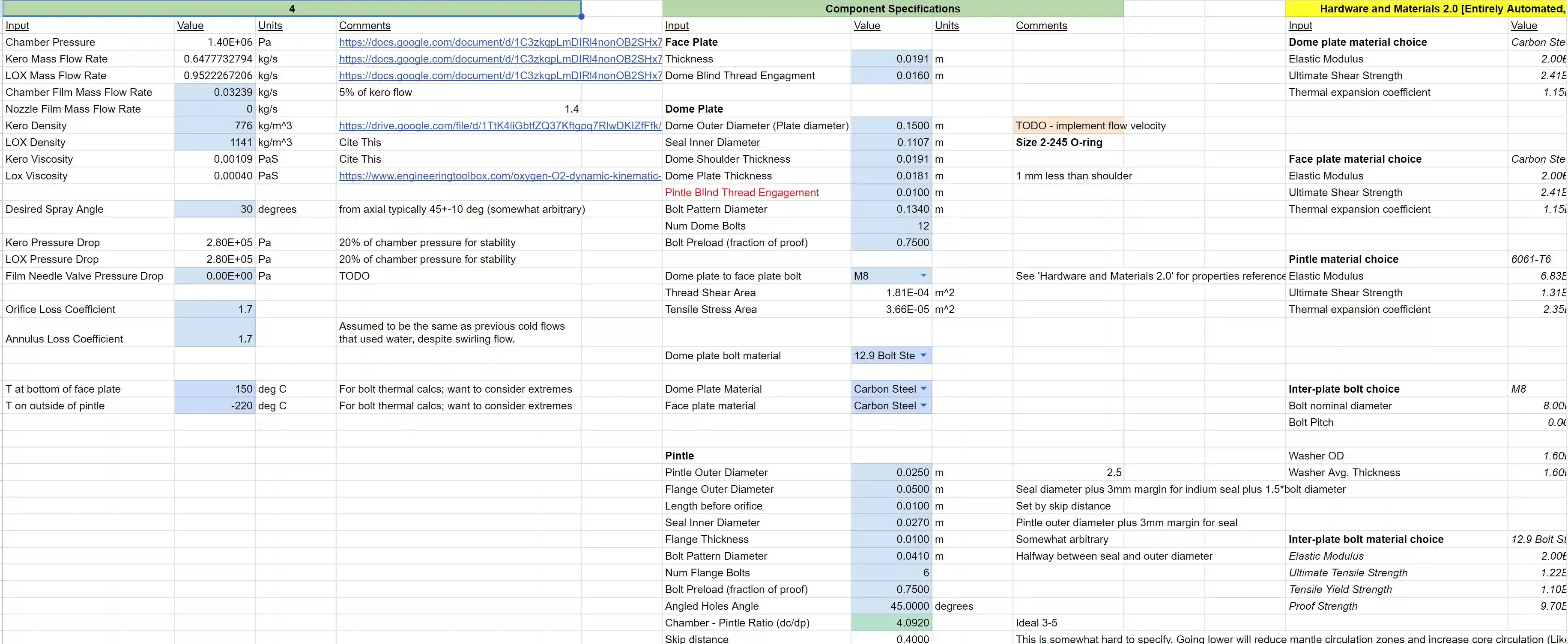Screen dimensions: 1568x644
Task: Open the 12.9 Bolt Ste material dropdown
Action: click(x=923, y=355)
